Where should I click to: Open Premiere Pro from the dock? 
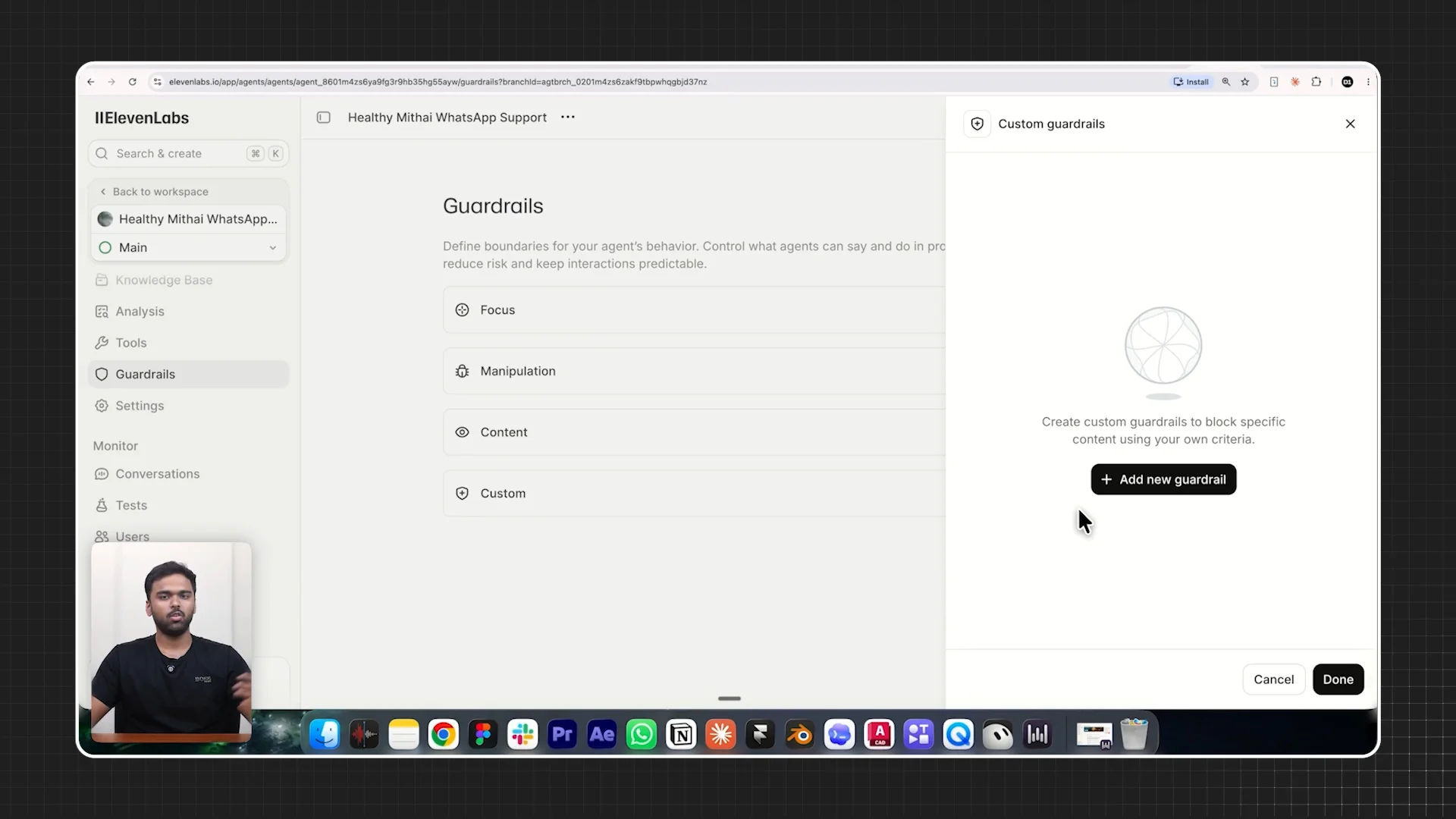click(562, 734)
